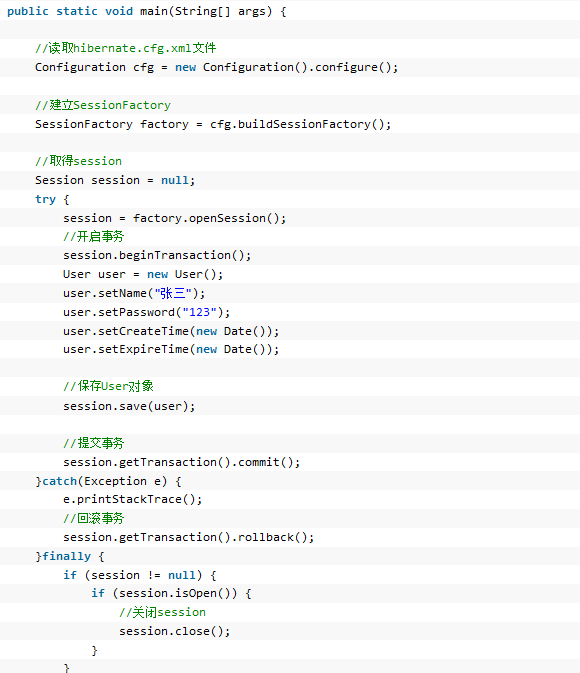Click the buildSessionFactory() statement
Screen dimensions: 580x673
click(x=213, y=124)
